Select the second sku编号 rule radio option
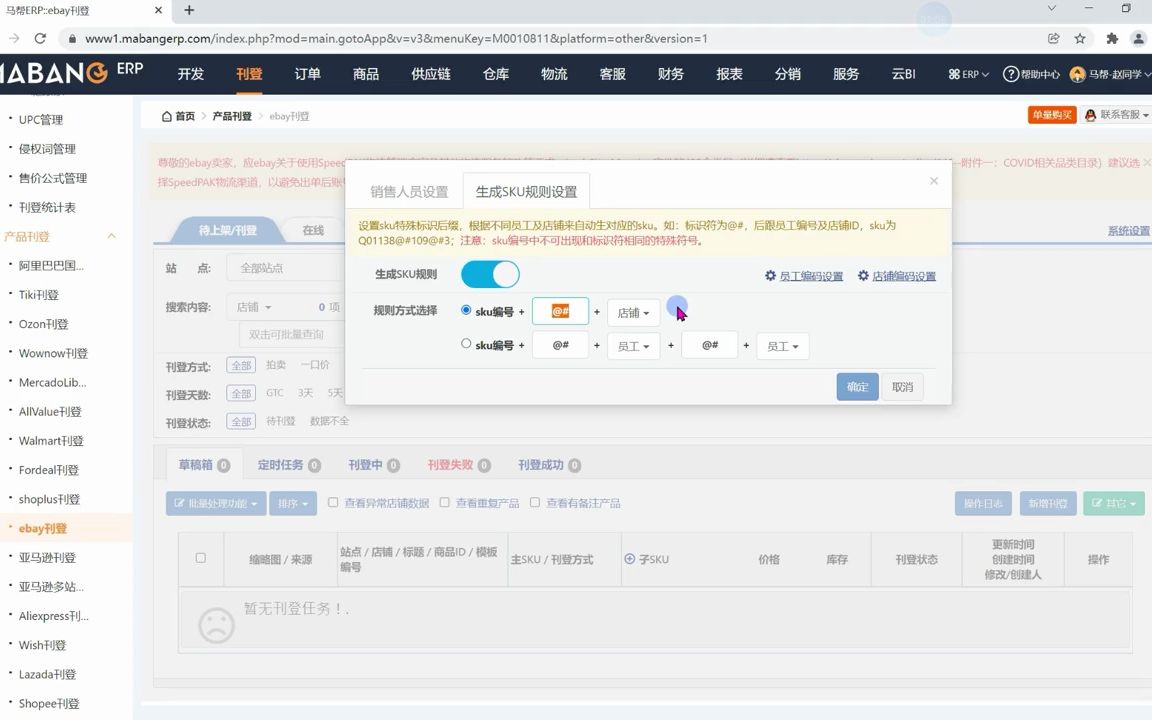Image resolution: width=1152 pixels, height=720 pixels. pyautogui.click(x=464, y=344)
